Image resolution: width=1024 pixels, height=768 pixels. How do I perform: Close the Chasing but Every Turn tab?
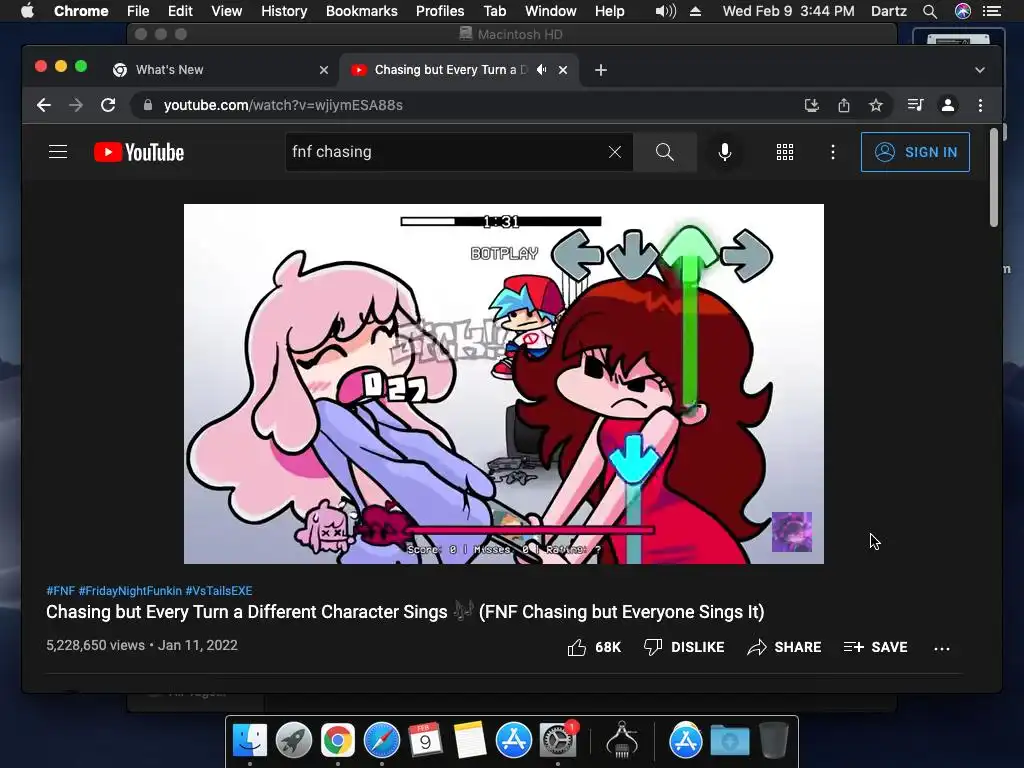pyautogui.click(x=563, y=70)
